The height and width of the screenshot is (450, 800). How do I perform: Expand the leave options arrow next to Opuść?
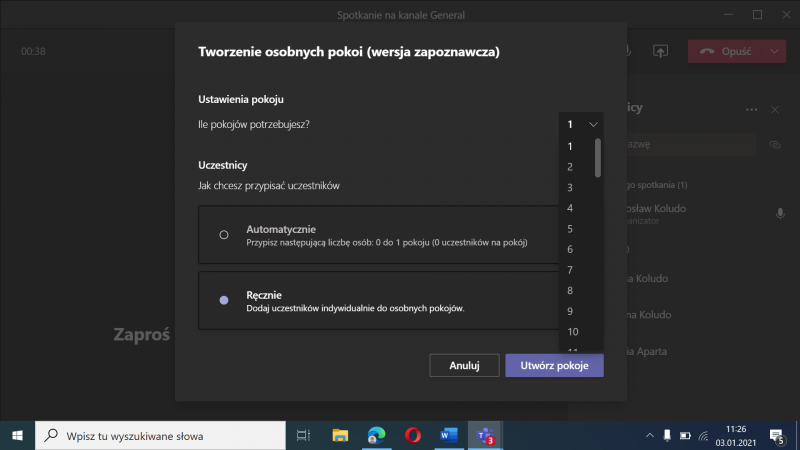pyautogui.click(x=774, y=52)
